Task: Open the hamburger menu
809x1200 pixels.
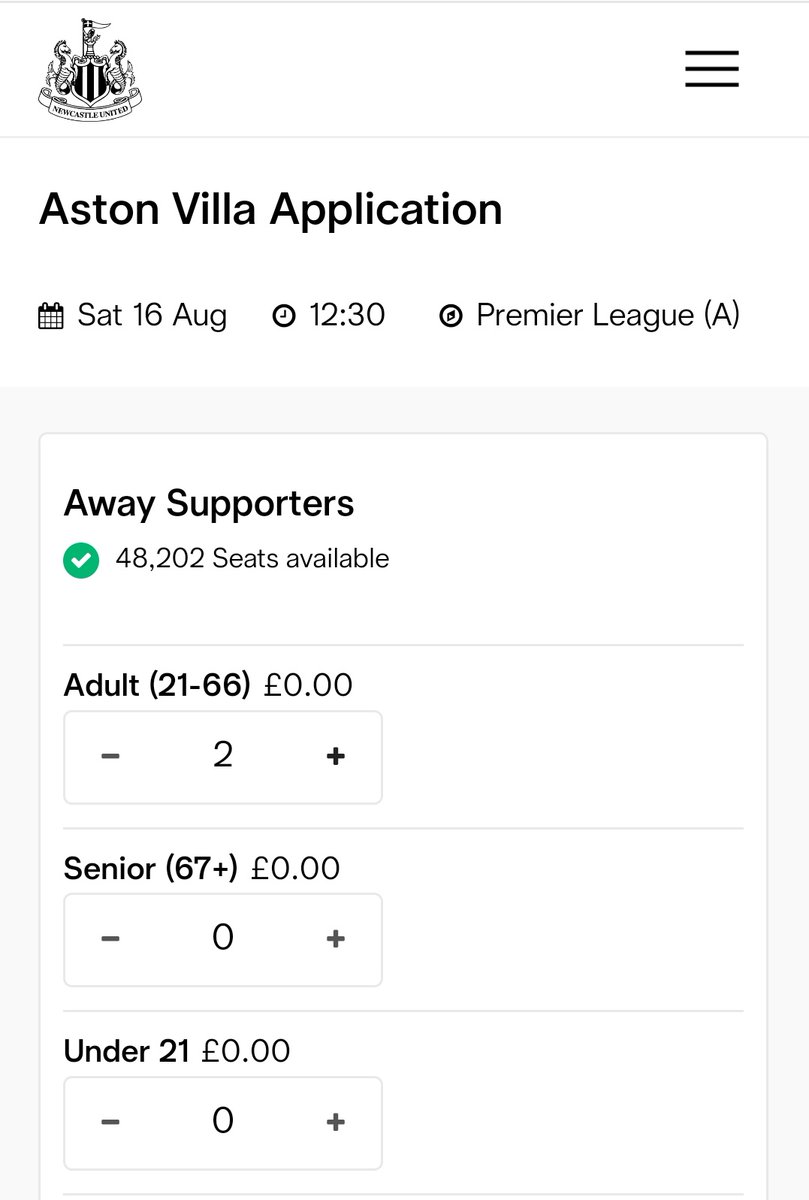Action: coord(712,69)
